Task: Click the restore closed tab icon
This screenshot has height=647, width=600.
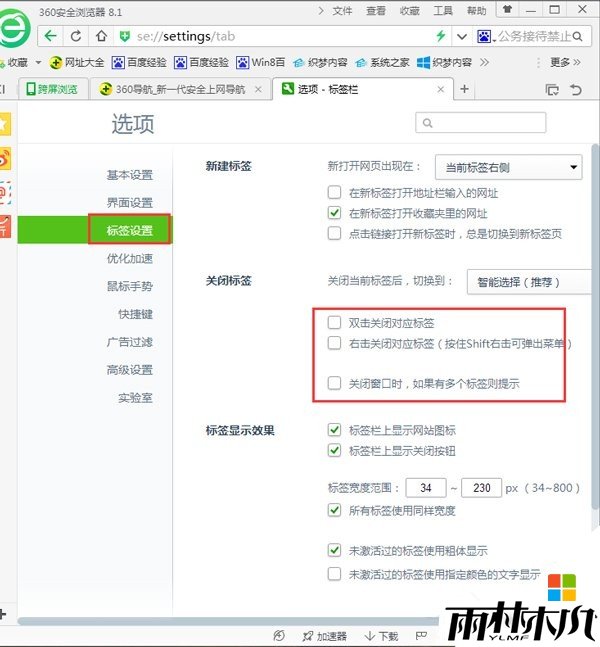Action: click(x=575, y=89)
